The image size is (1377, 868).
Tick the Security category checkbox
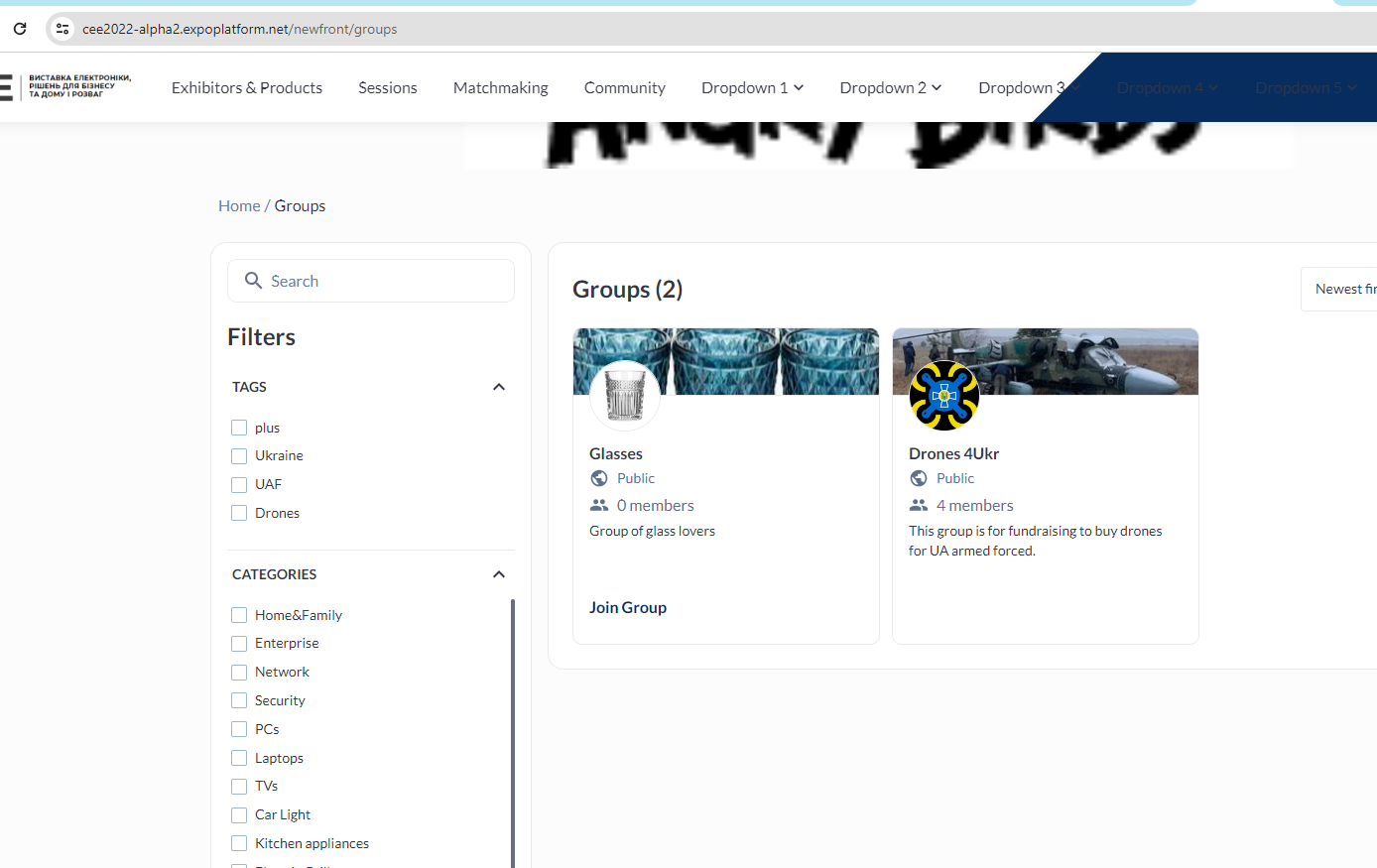click(239, 700)
